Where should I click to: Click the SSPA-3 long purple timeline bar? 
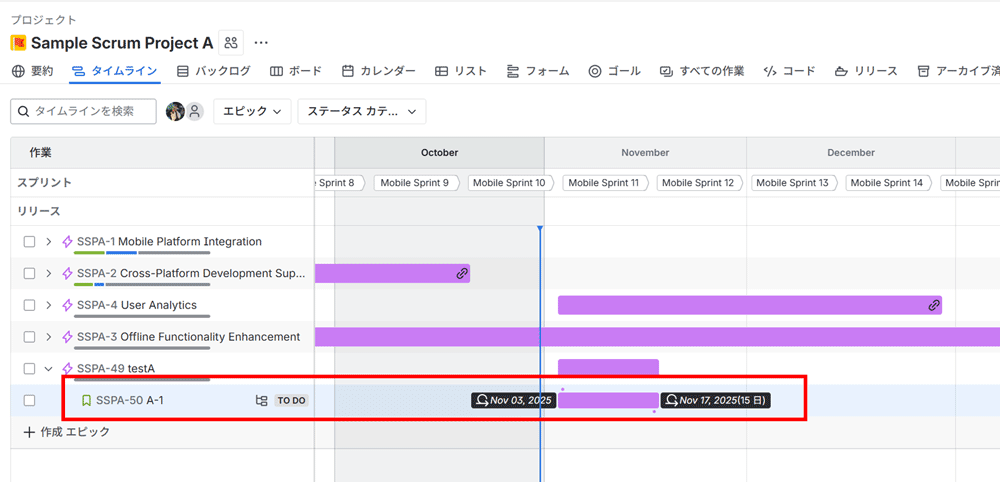(658, 337)
